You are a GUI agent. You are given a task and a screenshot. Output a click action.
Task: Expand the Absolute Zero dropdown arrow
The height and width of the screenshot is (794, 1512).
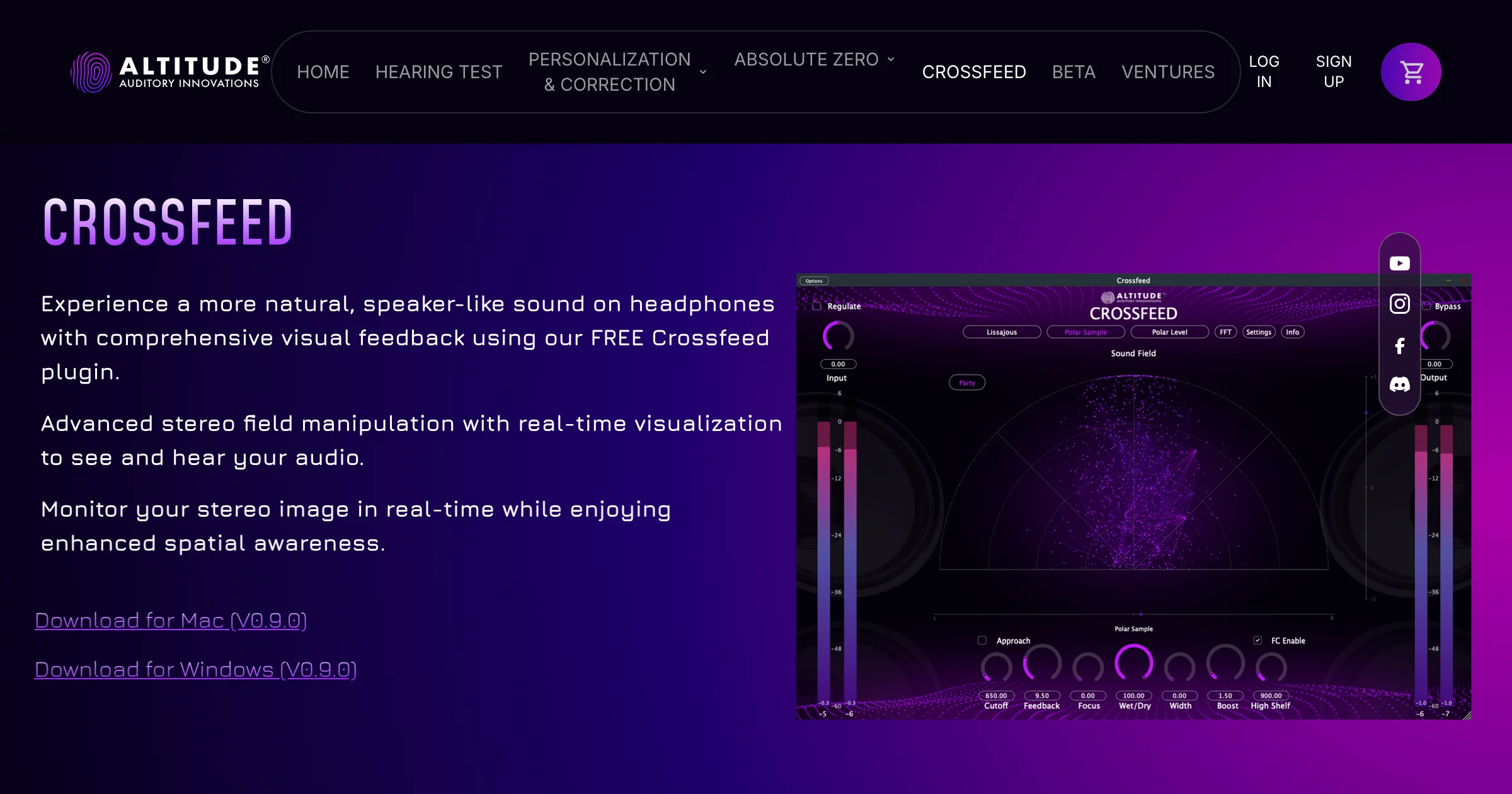tap(891, 59)
